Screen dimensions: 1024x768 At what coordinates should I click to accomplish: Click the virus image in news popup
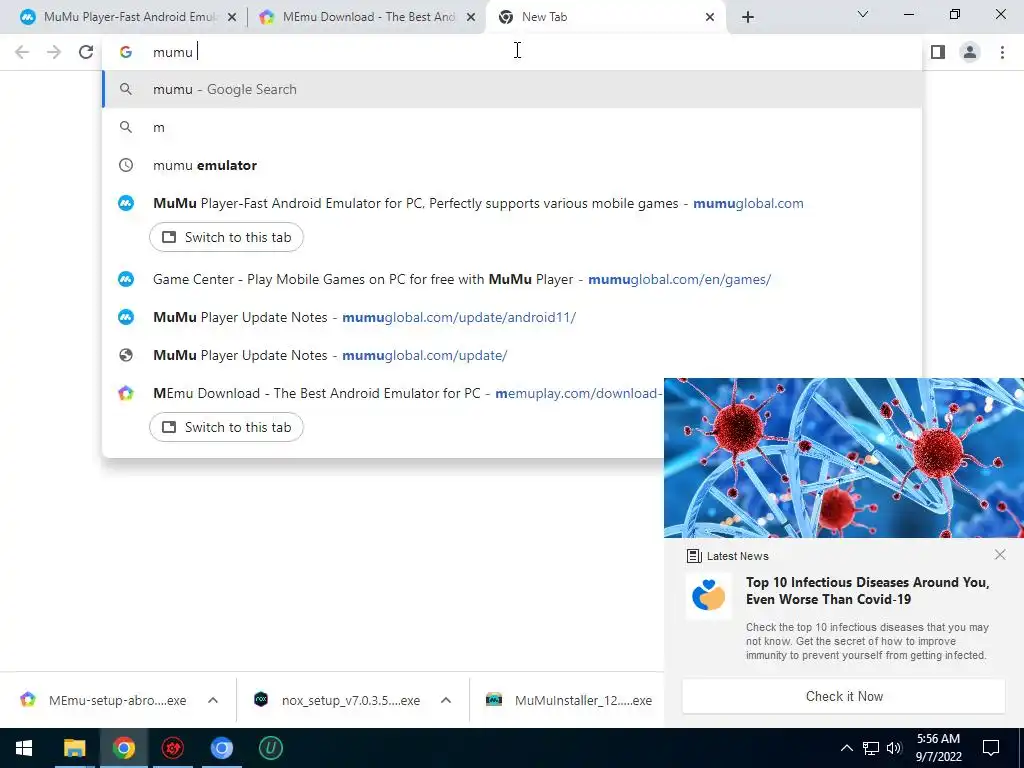tap(844, 458)
